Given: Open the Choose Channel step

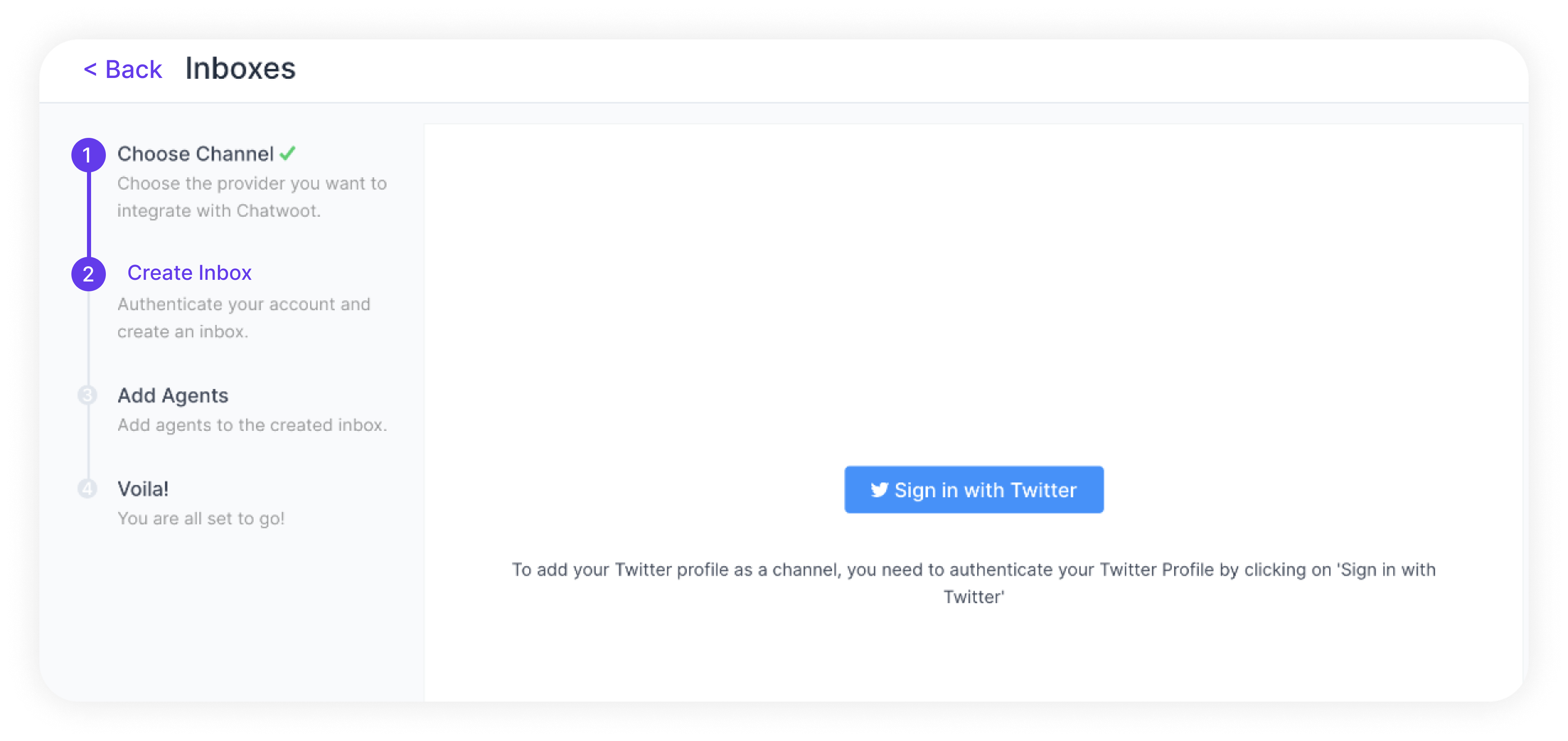Looking at the screenshot, I should [195, 153].
